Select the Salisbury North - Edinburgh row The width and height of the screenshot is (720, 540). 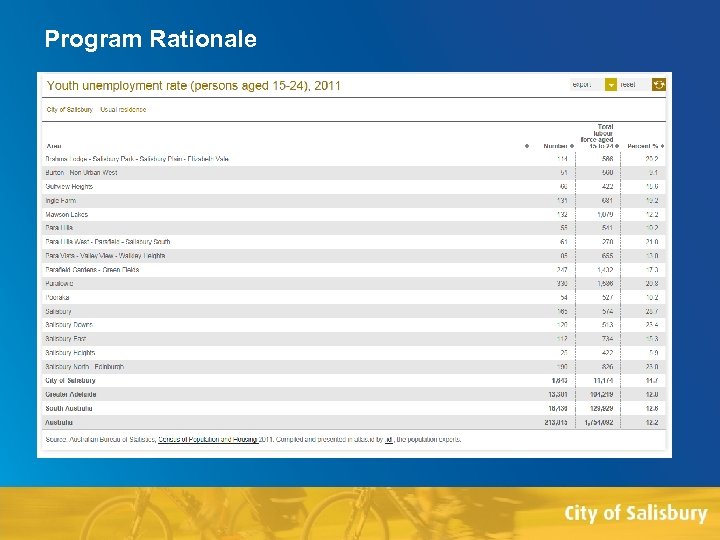(354, 367)
